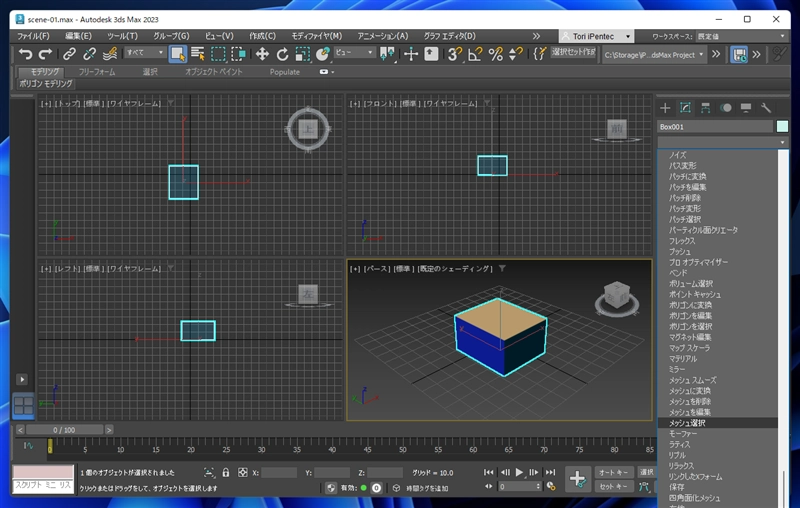Viewport: 800px width, 508px height.
Task: Click the Place object tool icon
Action: coord(322,54)
